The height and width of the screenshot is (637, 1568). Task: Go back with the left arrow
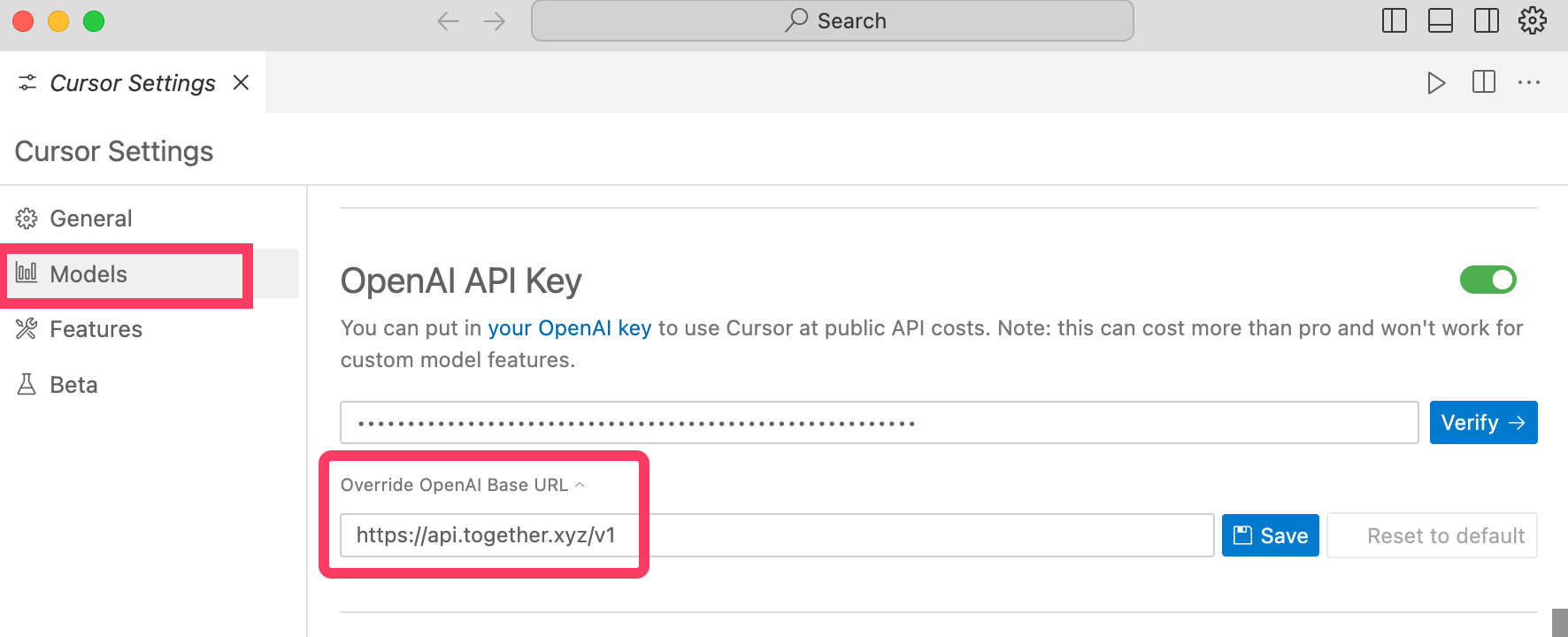[x=448, y=21]
